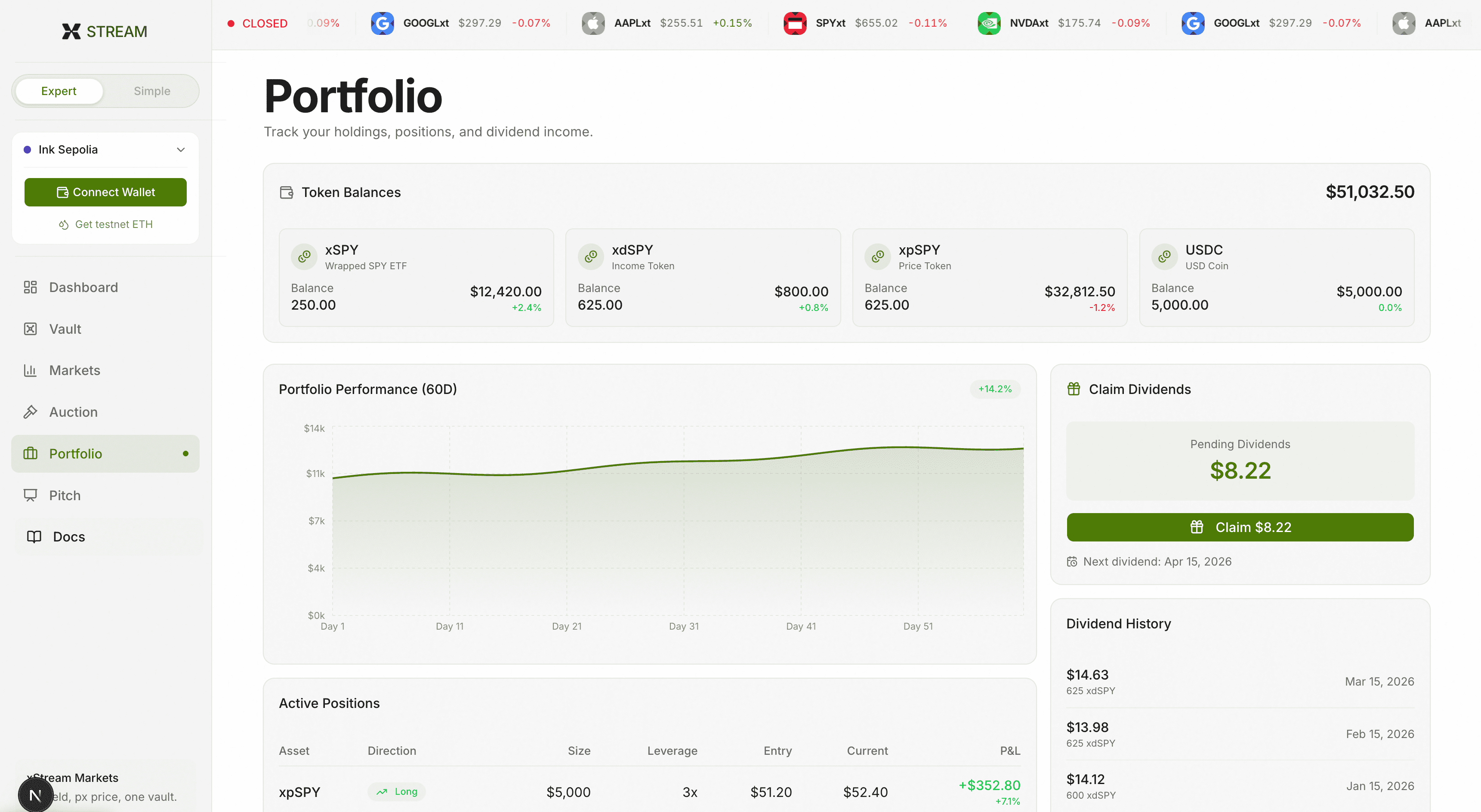Viewport: 1481px width, 812px height.
Task: Click the xSPY token icon
Action: 304,256
